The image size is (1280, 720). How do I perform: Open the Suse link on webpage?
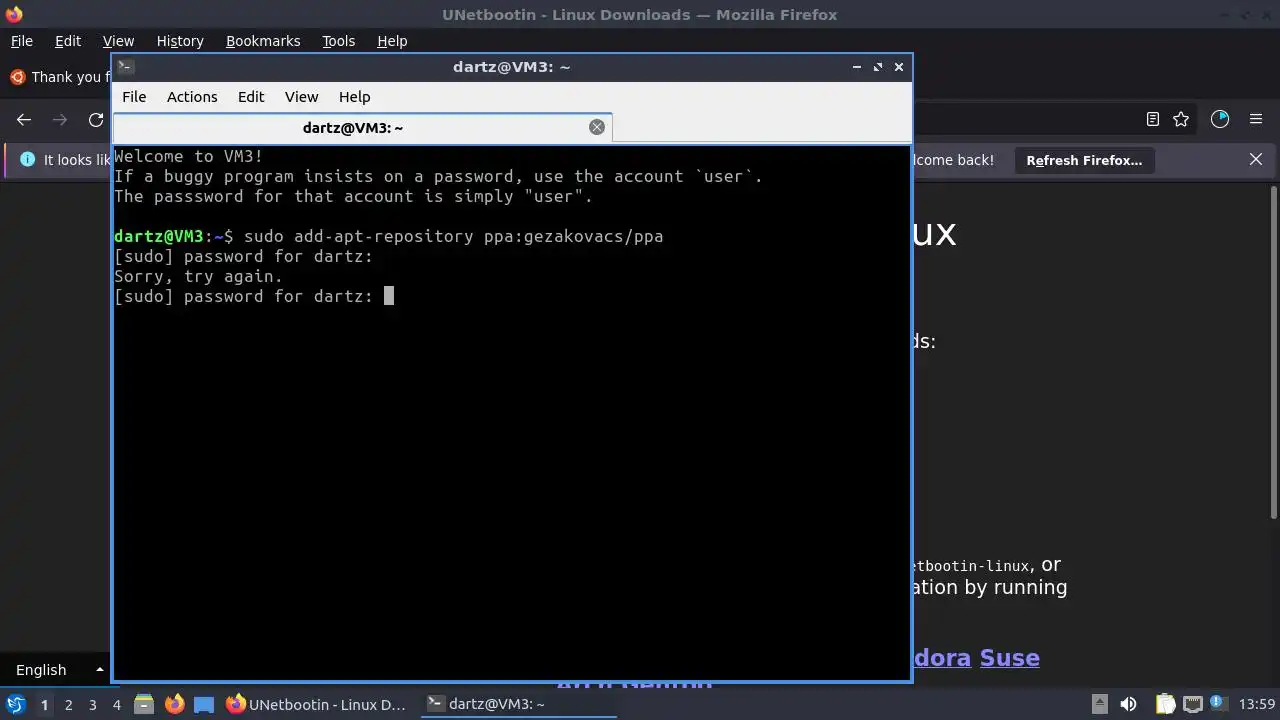coord(1009,658)
